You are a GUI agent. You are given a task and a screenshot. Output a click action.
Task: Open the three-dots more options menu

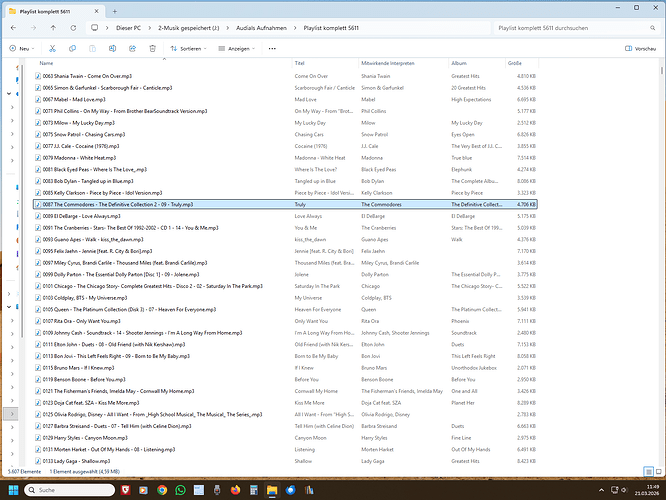(272, 48)
